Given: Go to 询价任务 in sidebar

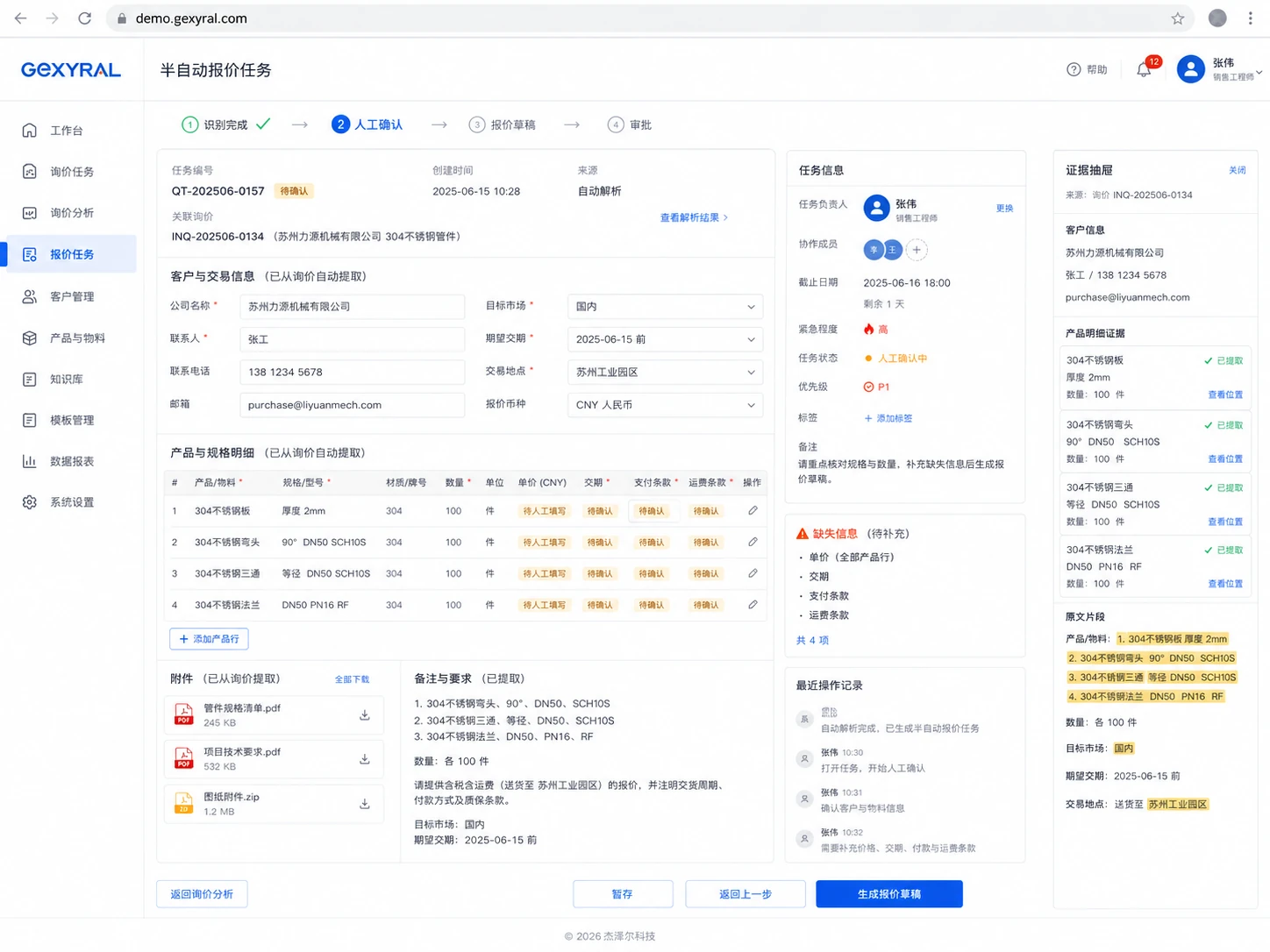Looking at the screenshot, I should click(x=72, y=172).
